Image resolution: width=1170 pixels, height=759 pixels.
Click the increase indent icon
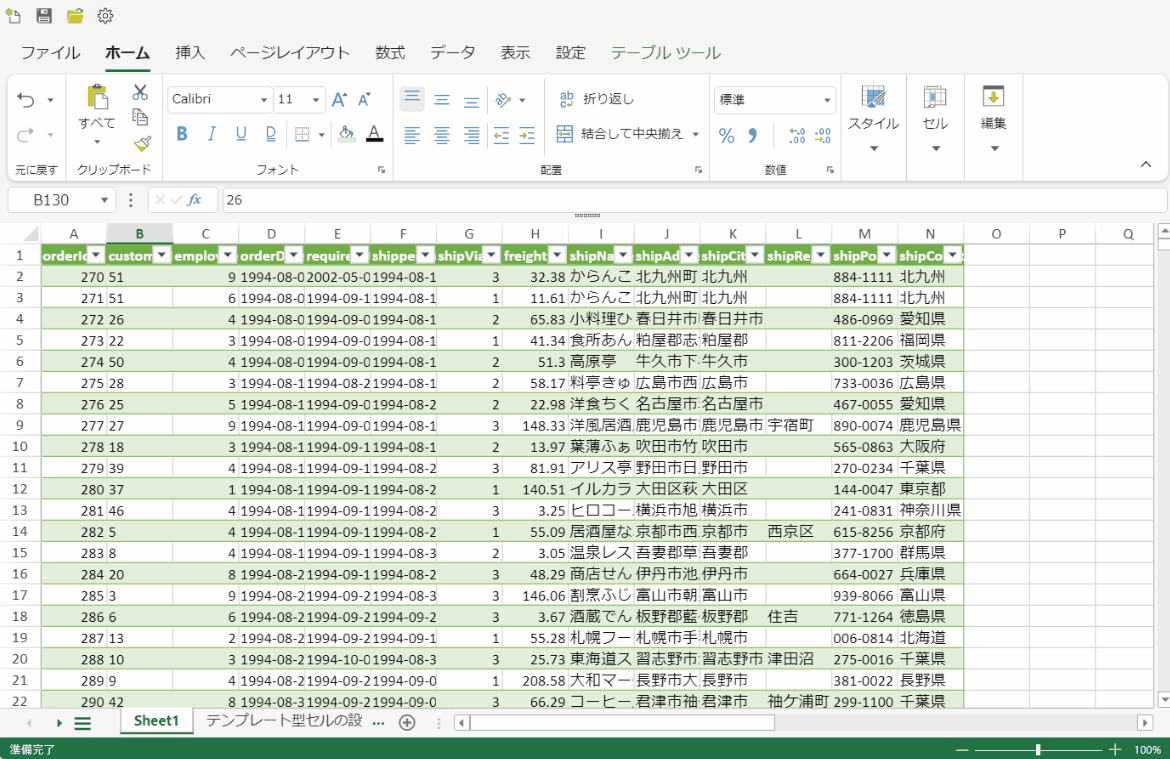(527, 135)
